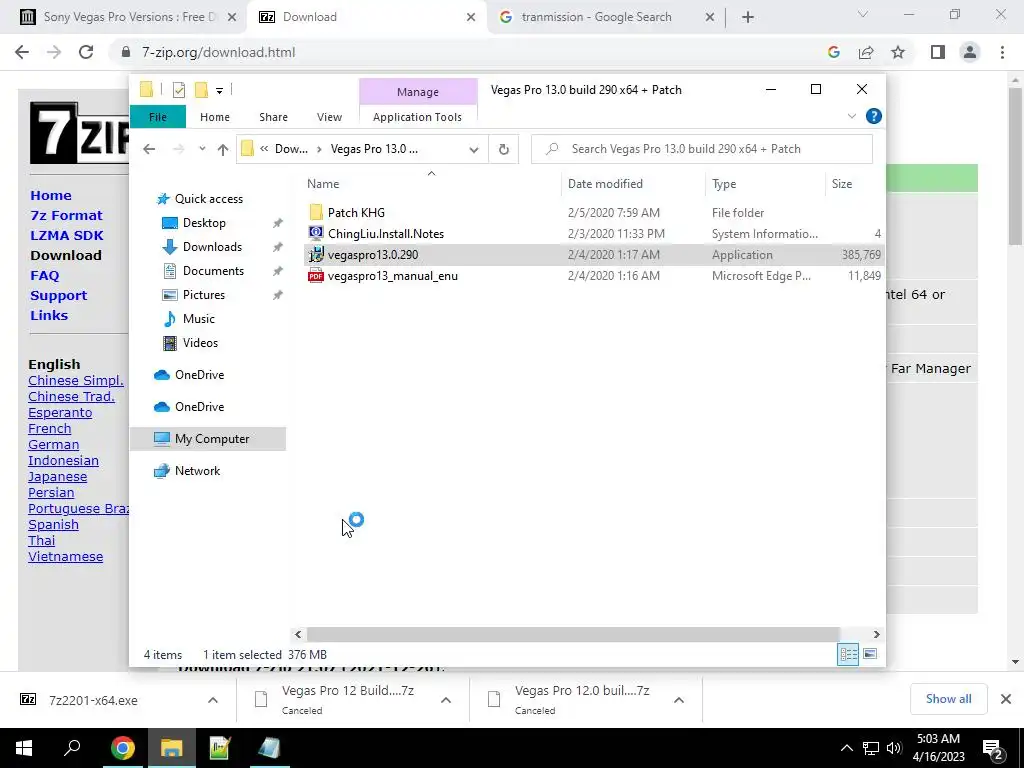Click Show all downloads button
The width and height of the screenshot is (1024, 768).
[x=948, y=699]
